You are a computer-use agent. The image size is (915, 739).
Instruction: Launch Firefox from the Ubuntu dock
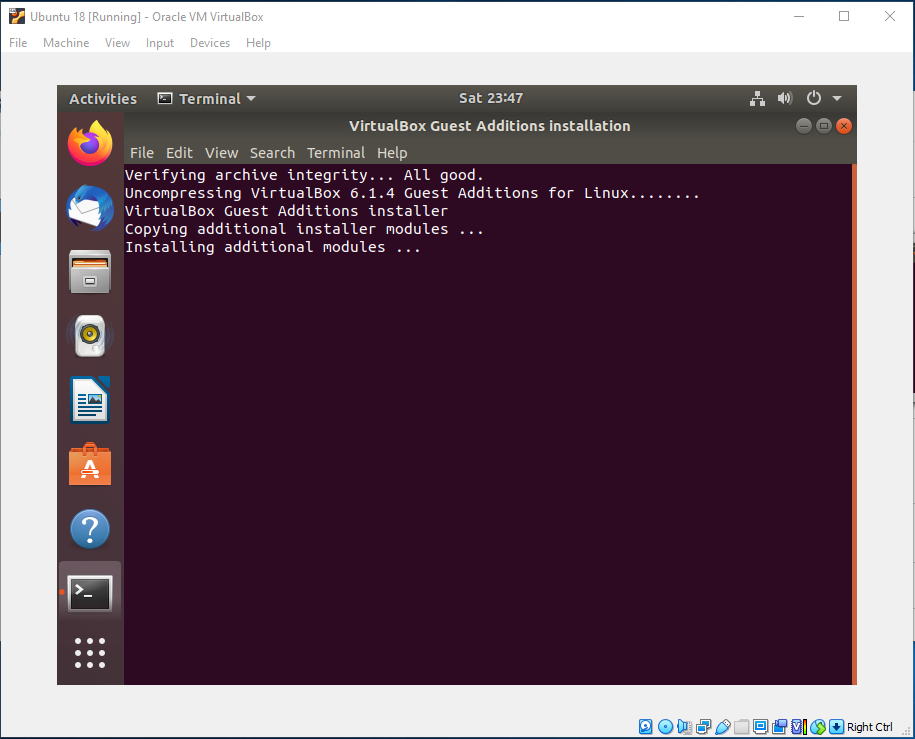(90, 144)
